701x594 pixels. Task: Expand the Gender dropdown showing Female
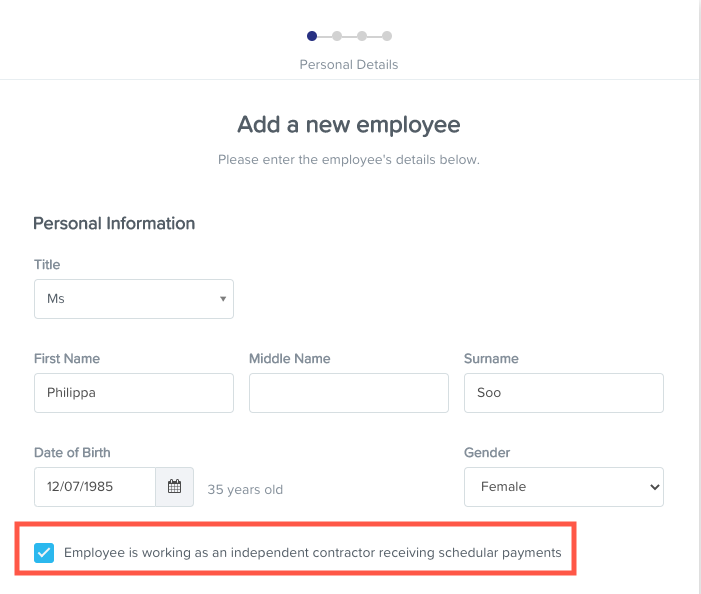coord(563,487)
